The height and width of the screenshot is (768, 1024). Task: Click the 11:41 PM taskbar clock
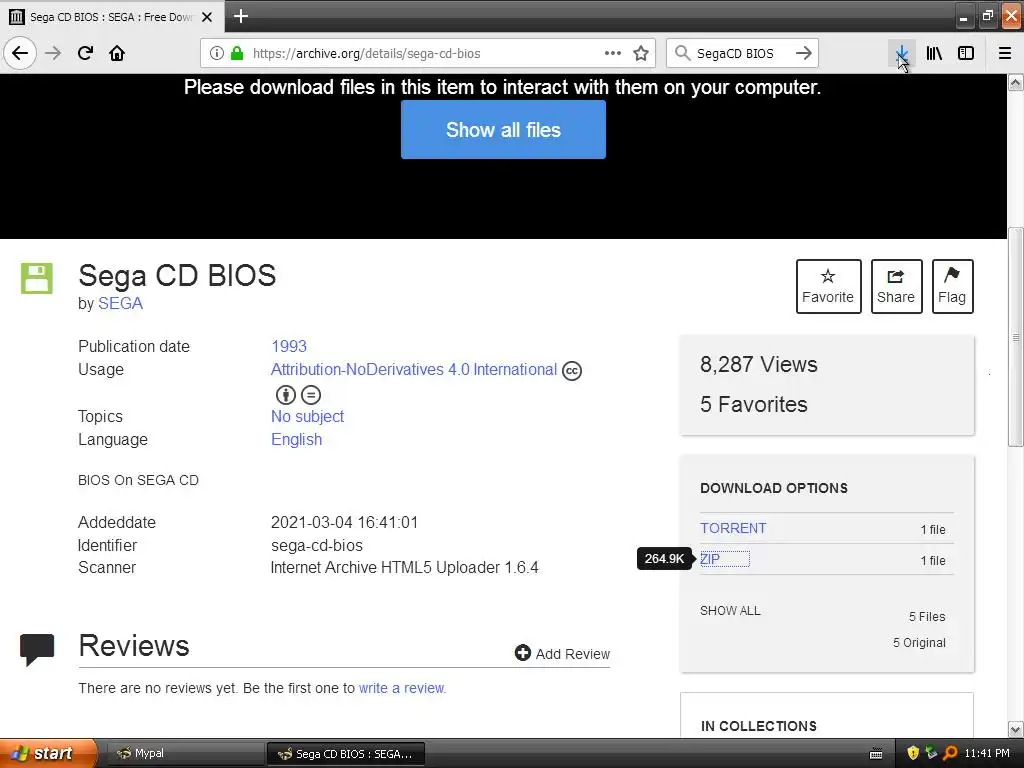[x=986, y=754]
